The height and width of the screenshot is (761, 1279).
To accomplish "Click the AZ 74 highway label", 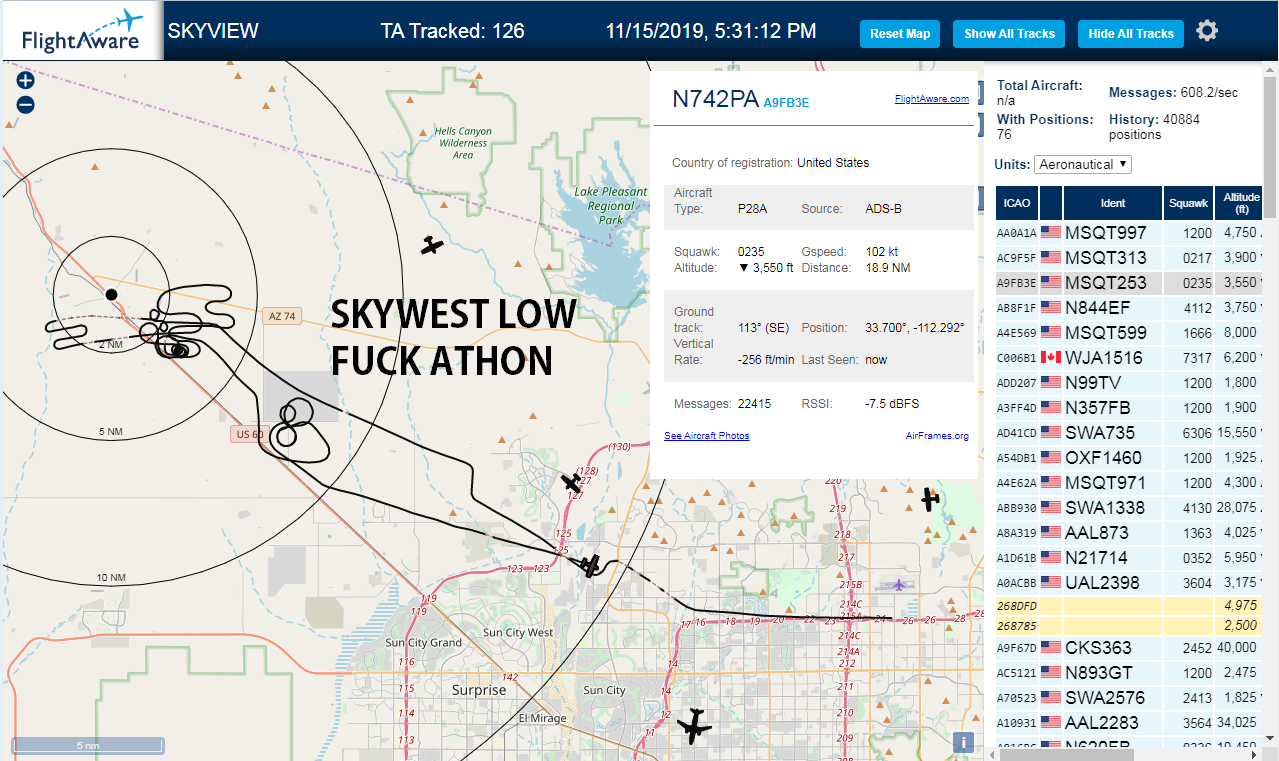I will tap(281, 316).
